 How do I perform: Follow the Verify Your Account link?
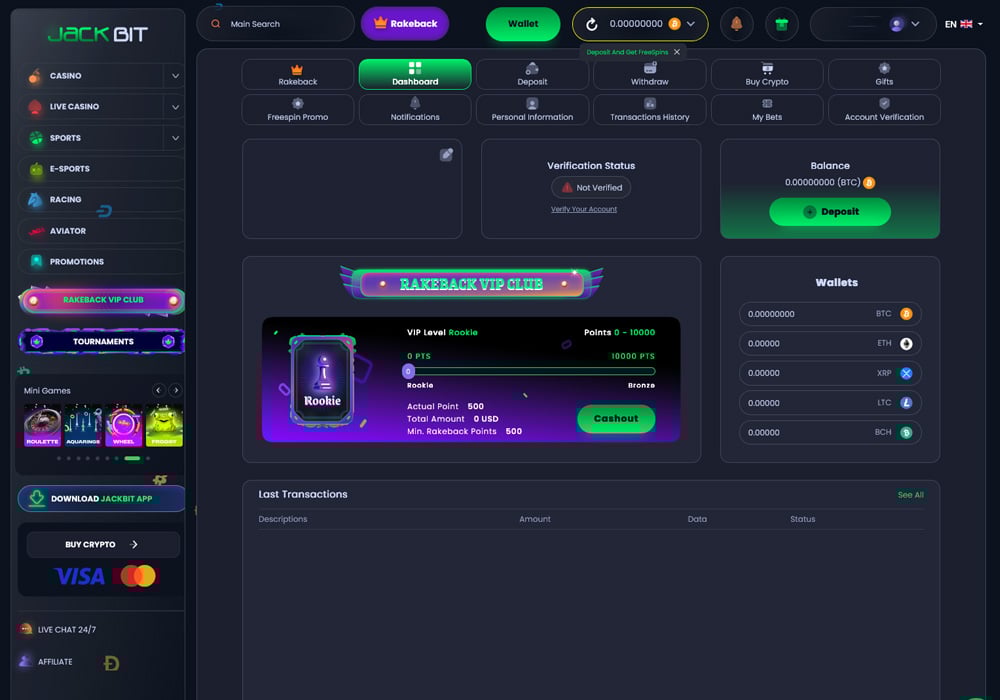pos(584,209)
